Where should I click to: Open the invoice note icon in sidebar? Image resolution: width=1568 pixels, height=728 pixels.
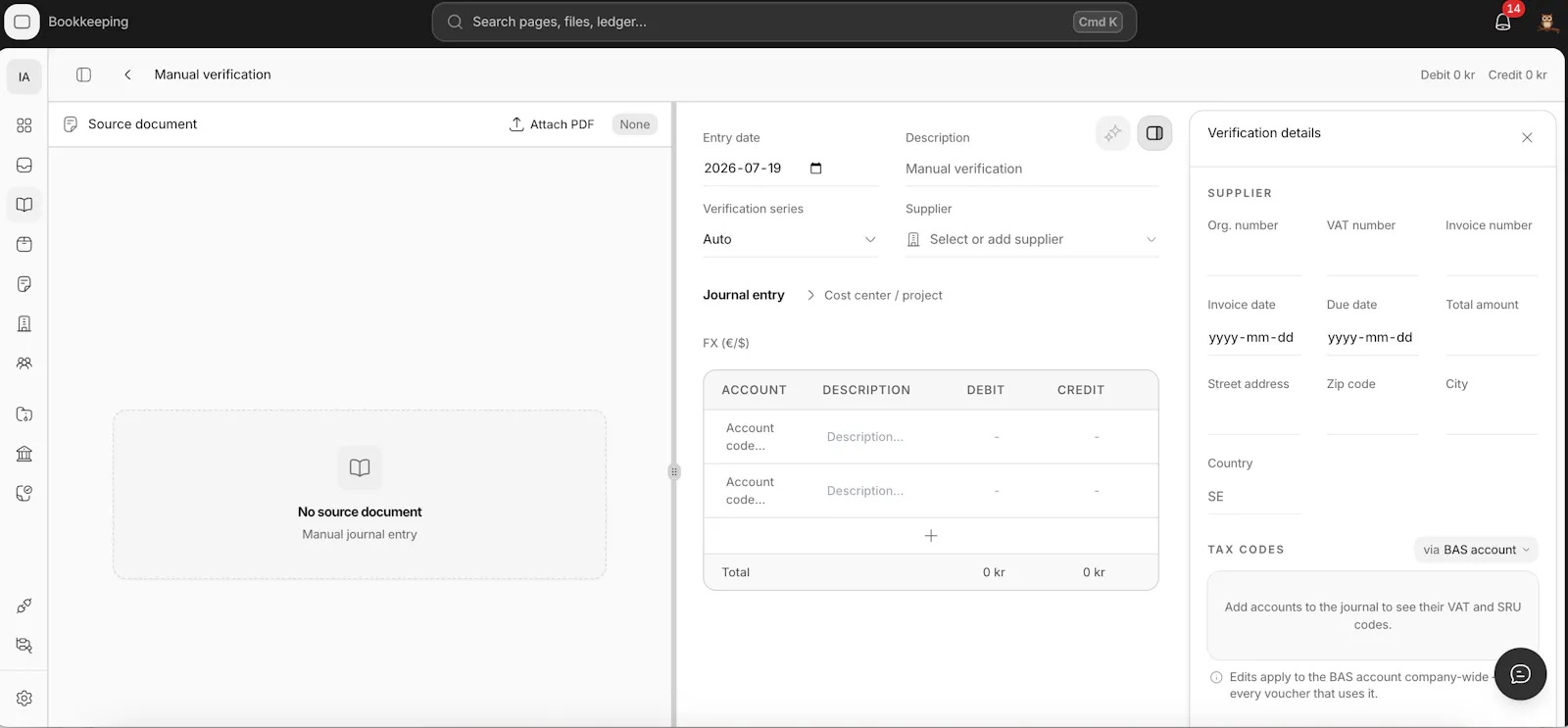point(24,284)
